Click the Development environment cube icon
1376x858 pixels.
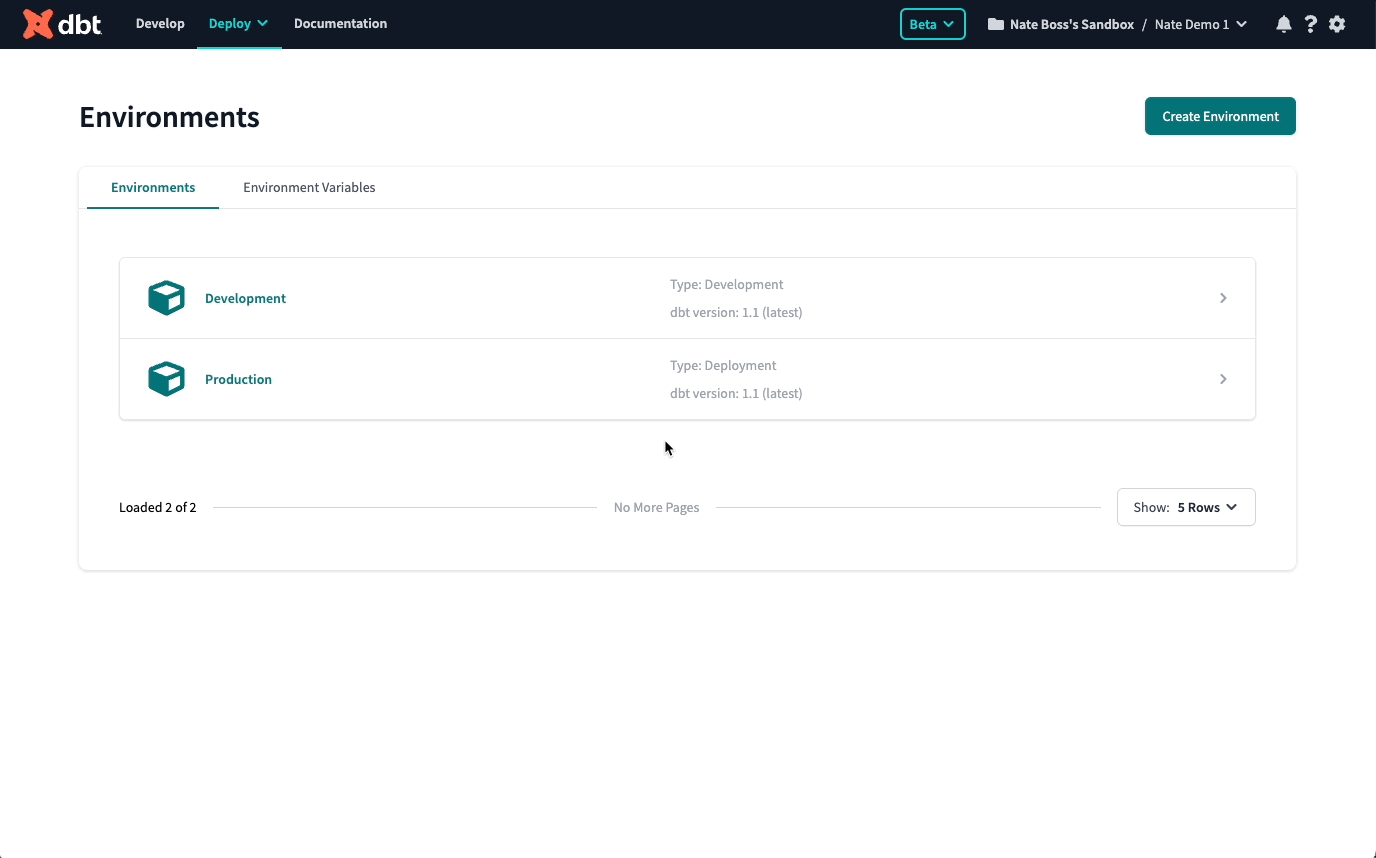(166, 298)
